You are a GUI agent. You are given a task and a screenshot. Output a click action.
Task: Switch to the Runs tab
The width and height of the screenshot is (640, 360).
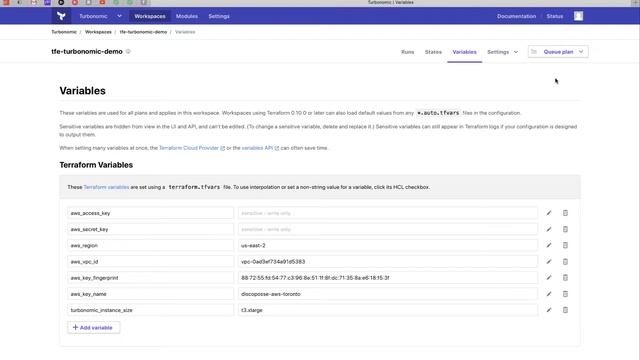(407, 52)
